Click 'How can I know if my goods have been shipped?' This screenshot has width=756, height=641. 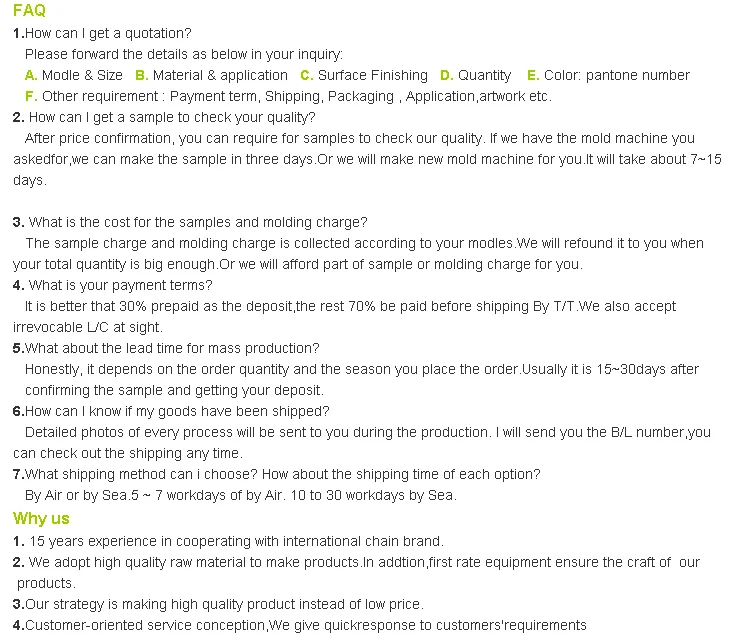[x=171, y=411]
